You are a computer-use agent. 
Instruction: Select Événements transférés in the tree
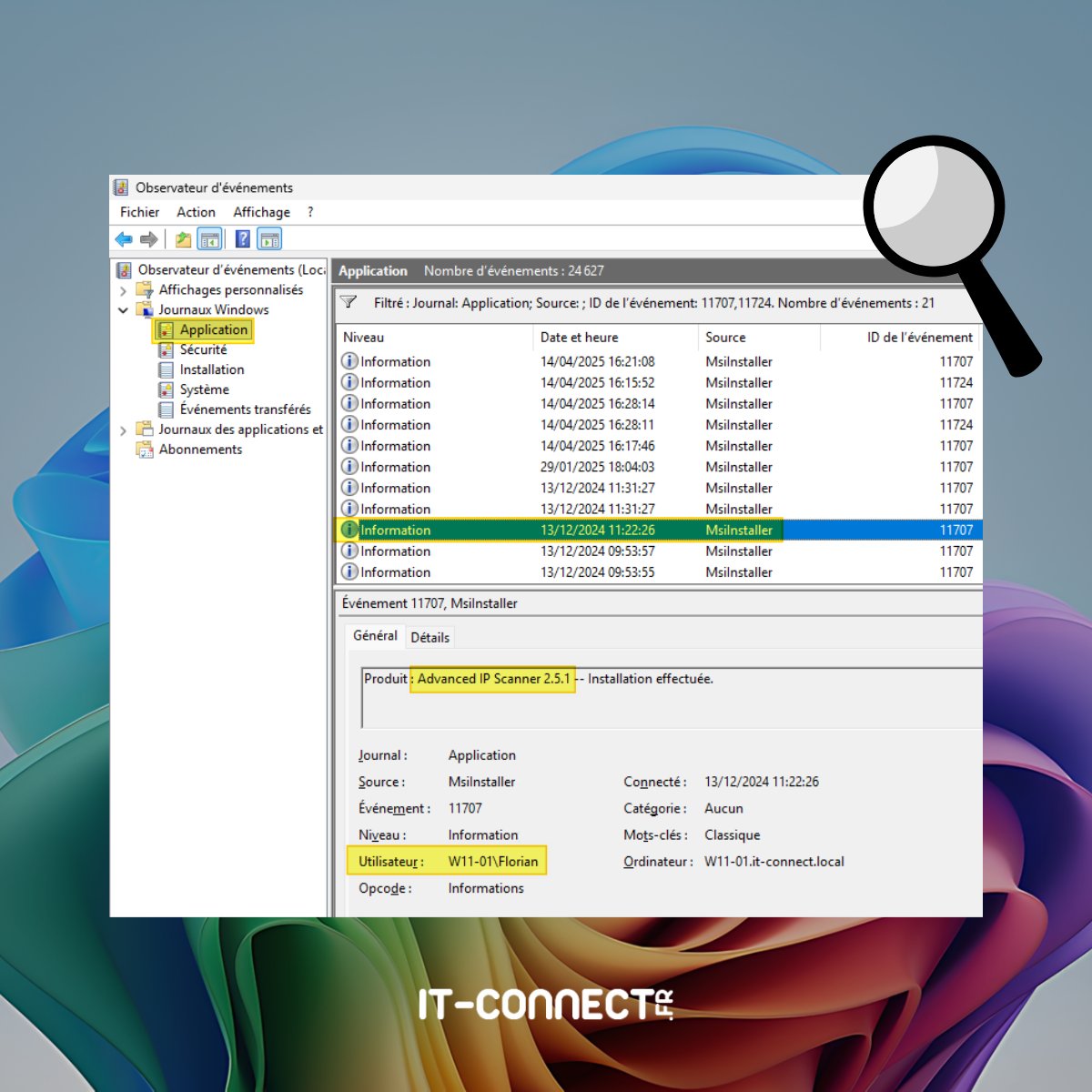click(x=245, y=409)
